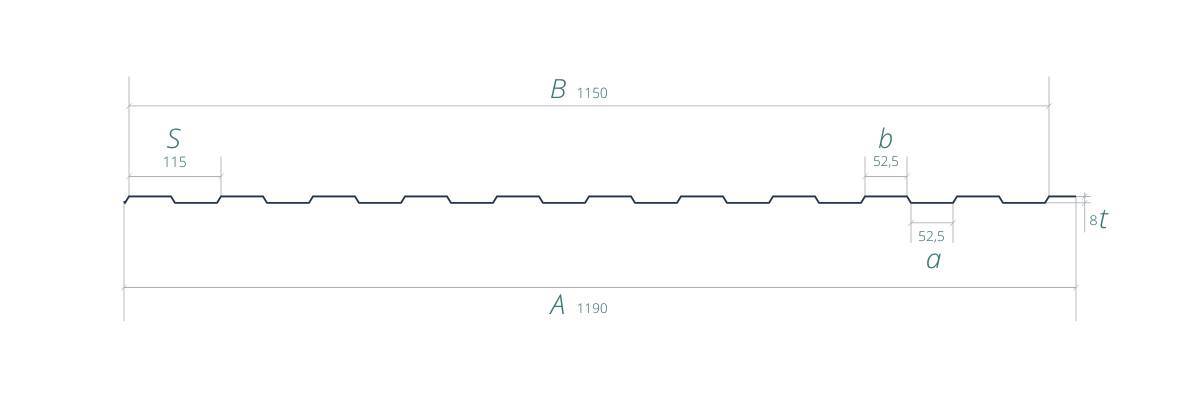Click the left end of the profile
1200x400 pixels.
[x=126, y=201]
